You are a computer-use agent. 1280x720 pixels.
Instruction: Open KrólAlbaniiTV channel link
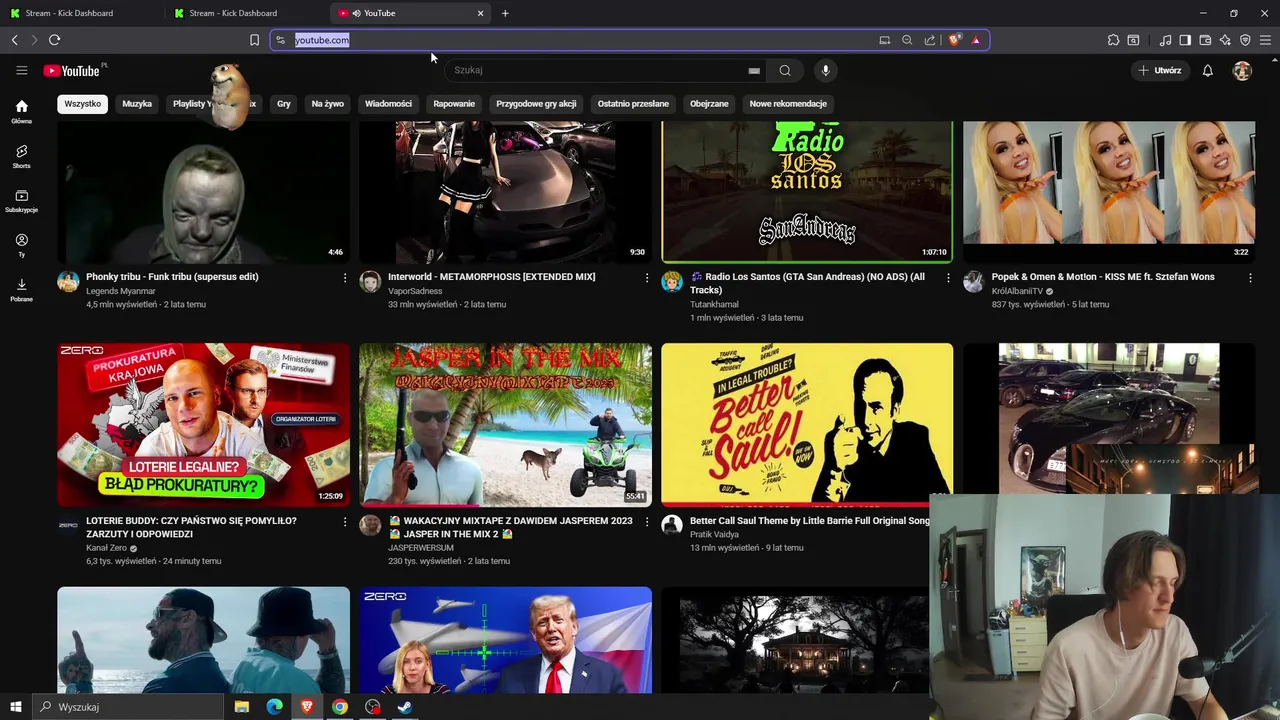[1017, 291]
